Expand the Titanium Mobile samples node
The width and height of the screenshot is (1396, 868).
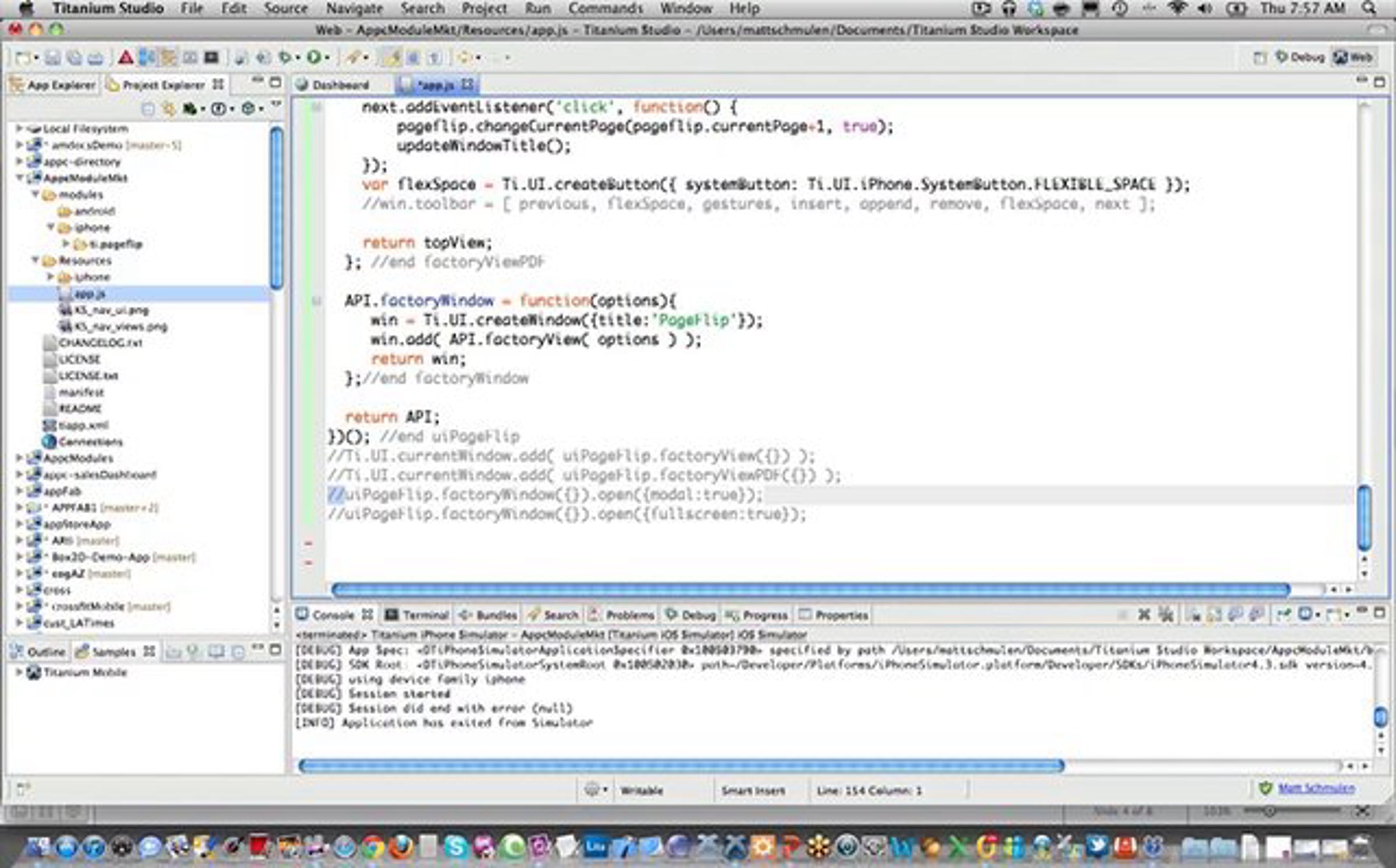point(19,672)
